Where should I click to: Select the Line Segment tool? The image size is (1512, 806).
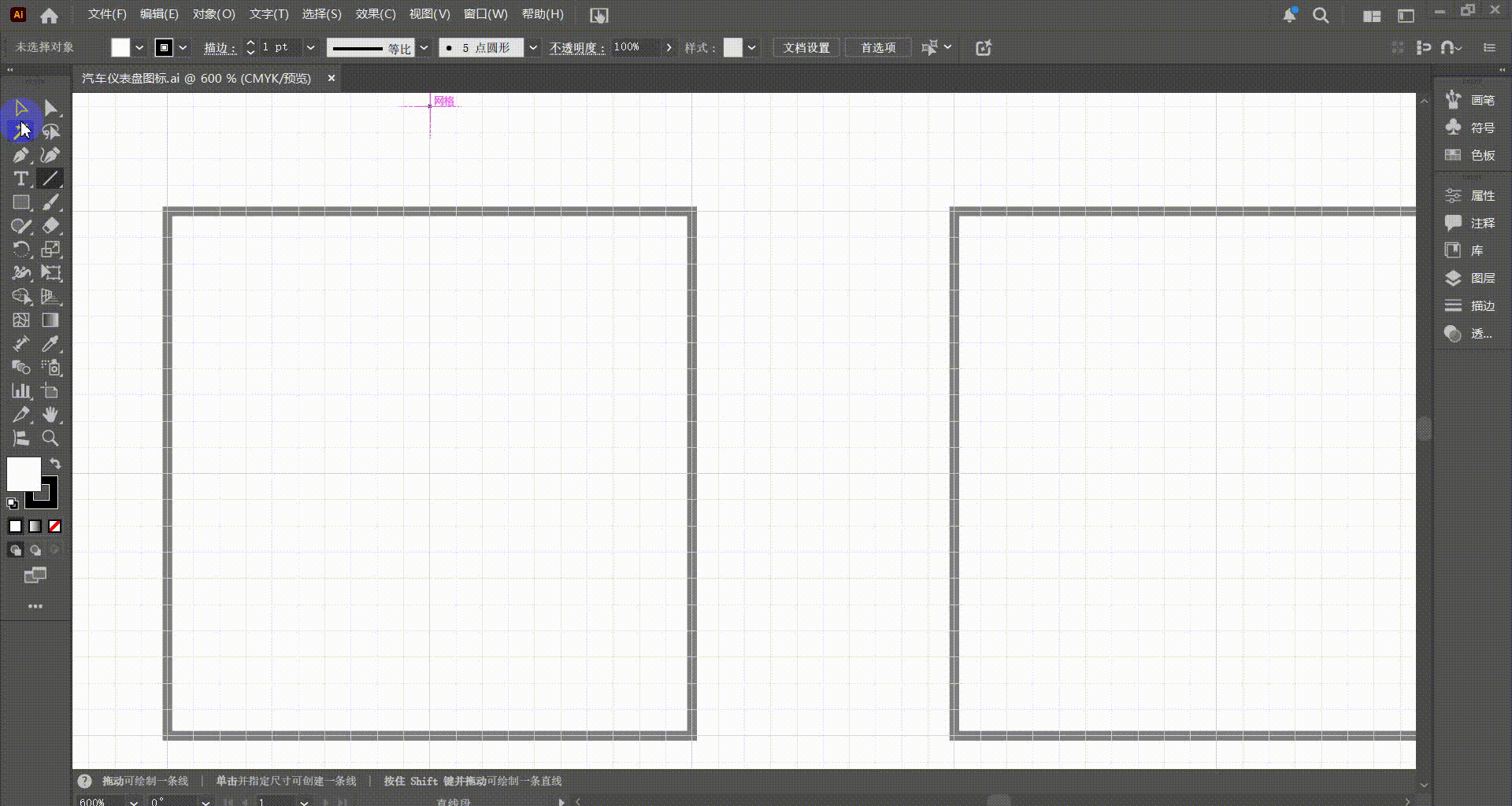pos(50,179)
